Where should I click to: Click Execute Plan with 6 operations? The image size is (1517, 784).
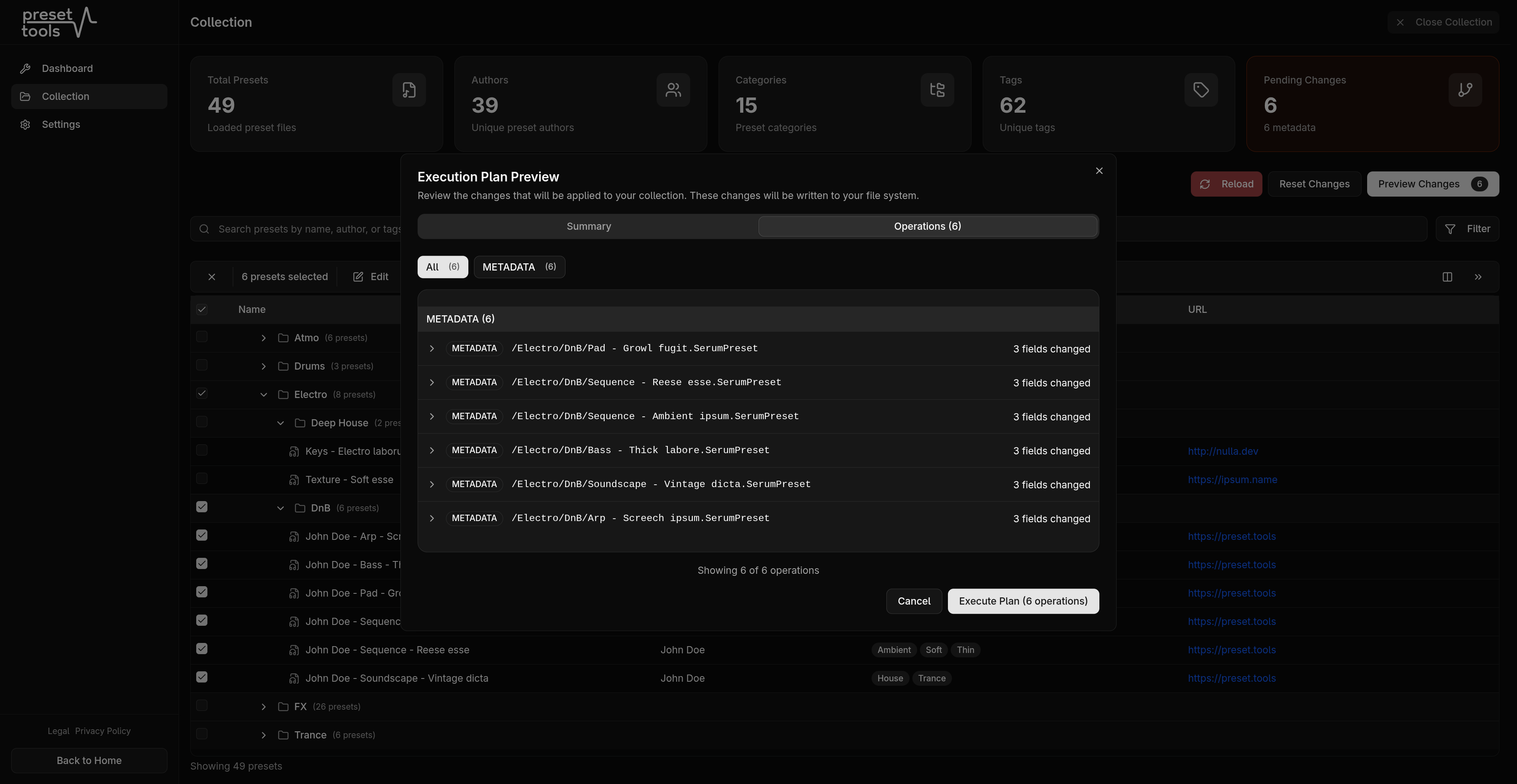[x=1023, y=601]
